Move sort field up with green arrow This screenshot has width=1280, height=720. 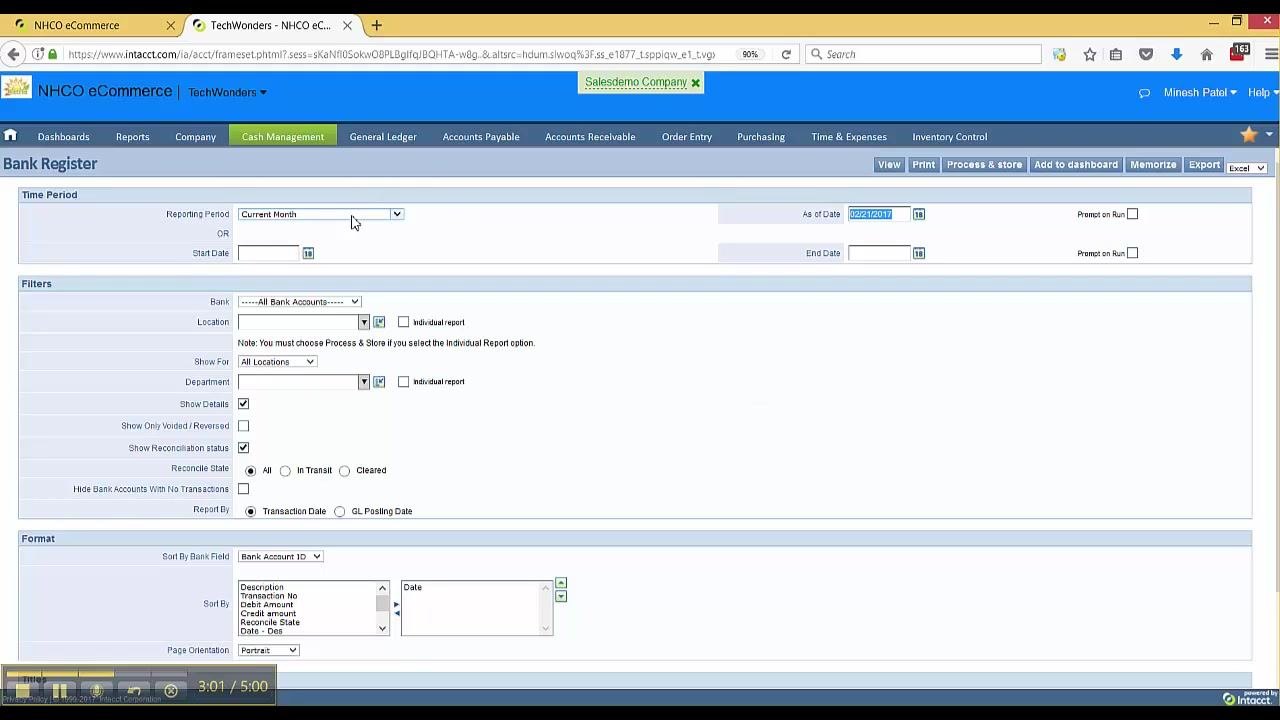561,583
